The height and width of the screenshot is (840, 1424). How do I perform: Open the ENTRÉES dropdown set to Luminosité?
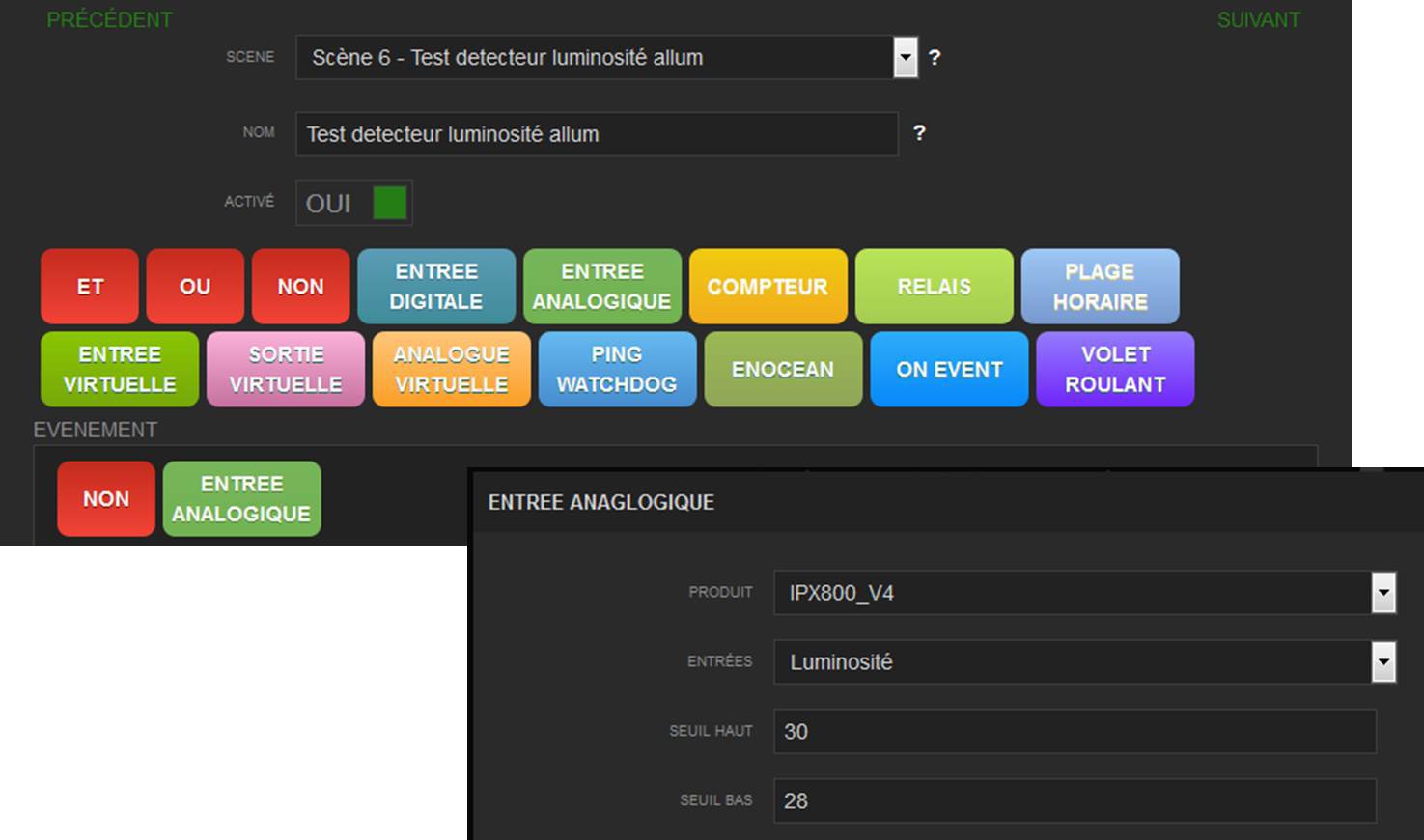coord(1383,662)
